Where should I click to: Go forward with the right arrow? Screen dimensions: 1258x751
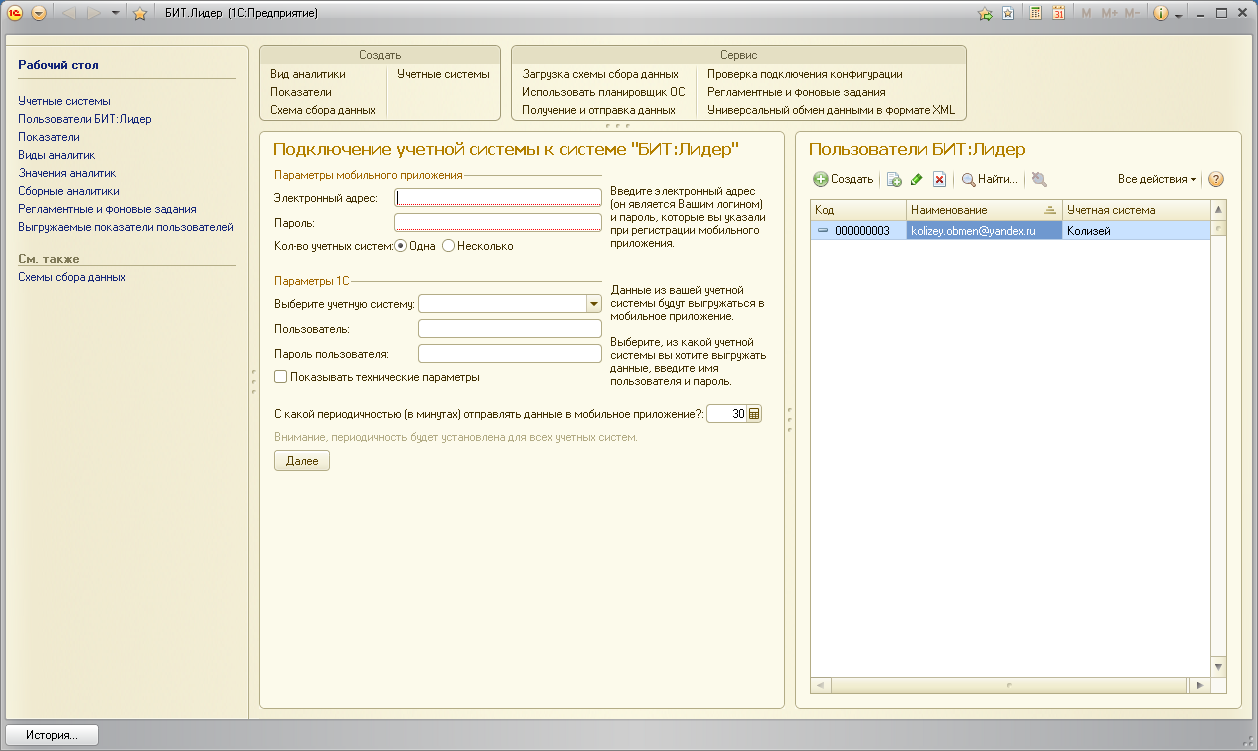(x=93, y=13)
